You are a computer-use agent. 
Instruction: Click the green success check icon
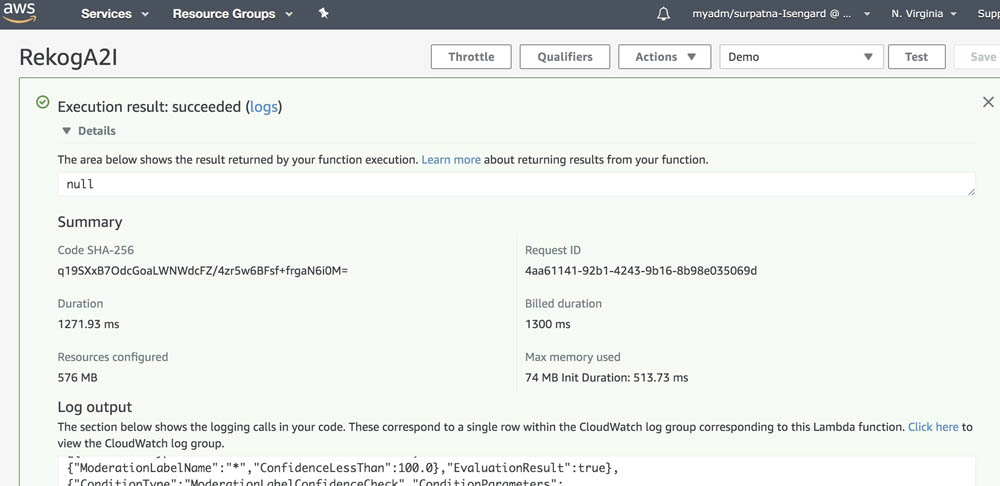tap(43, 102)
